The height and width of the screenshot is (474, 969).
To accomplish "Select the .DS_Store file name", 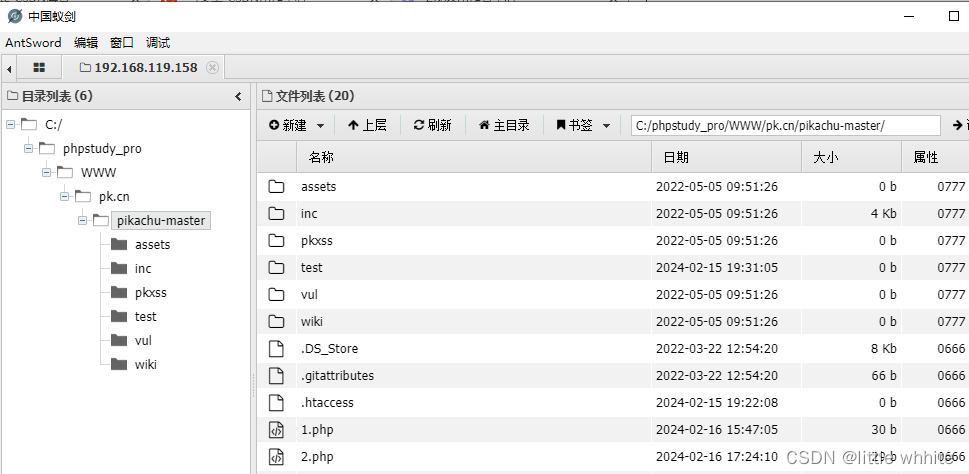I will click(329, 349).
